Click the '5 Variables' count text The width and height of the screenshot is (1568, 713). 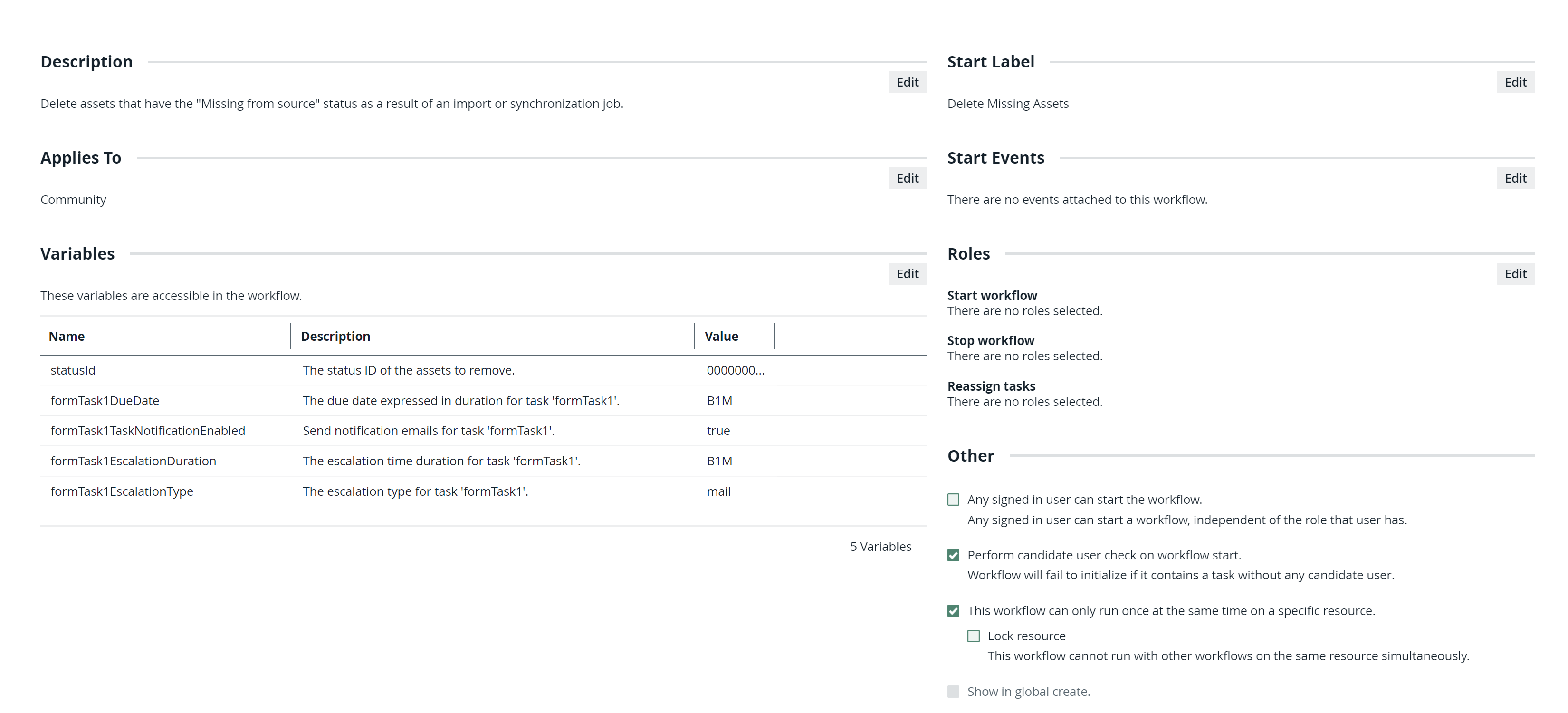(x=881, y=547)
